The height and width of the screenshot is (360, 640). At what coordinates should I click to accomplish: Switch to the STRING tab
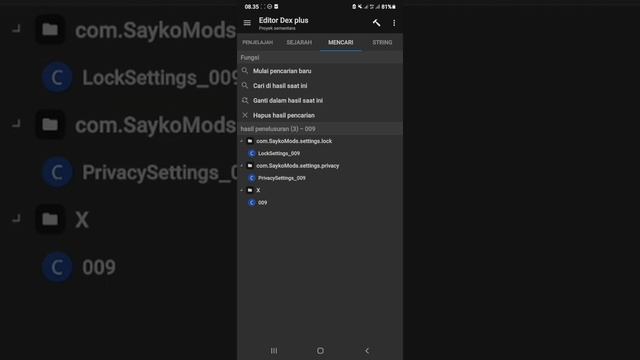tap(382, 42)
